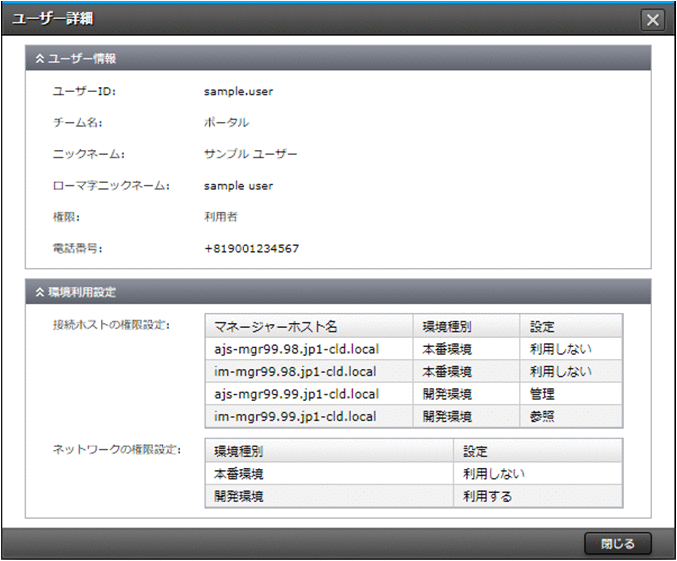Select host ajs-mgr99.99.jp1-cld.local
This screenshot has width=677, height=561.
[x=296, y=394]
